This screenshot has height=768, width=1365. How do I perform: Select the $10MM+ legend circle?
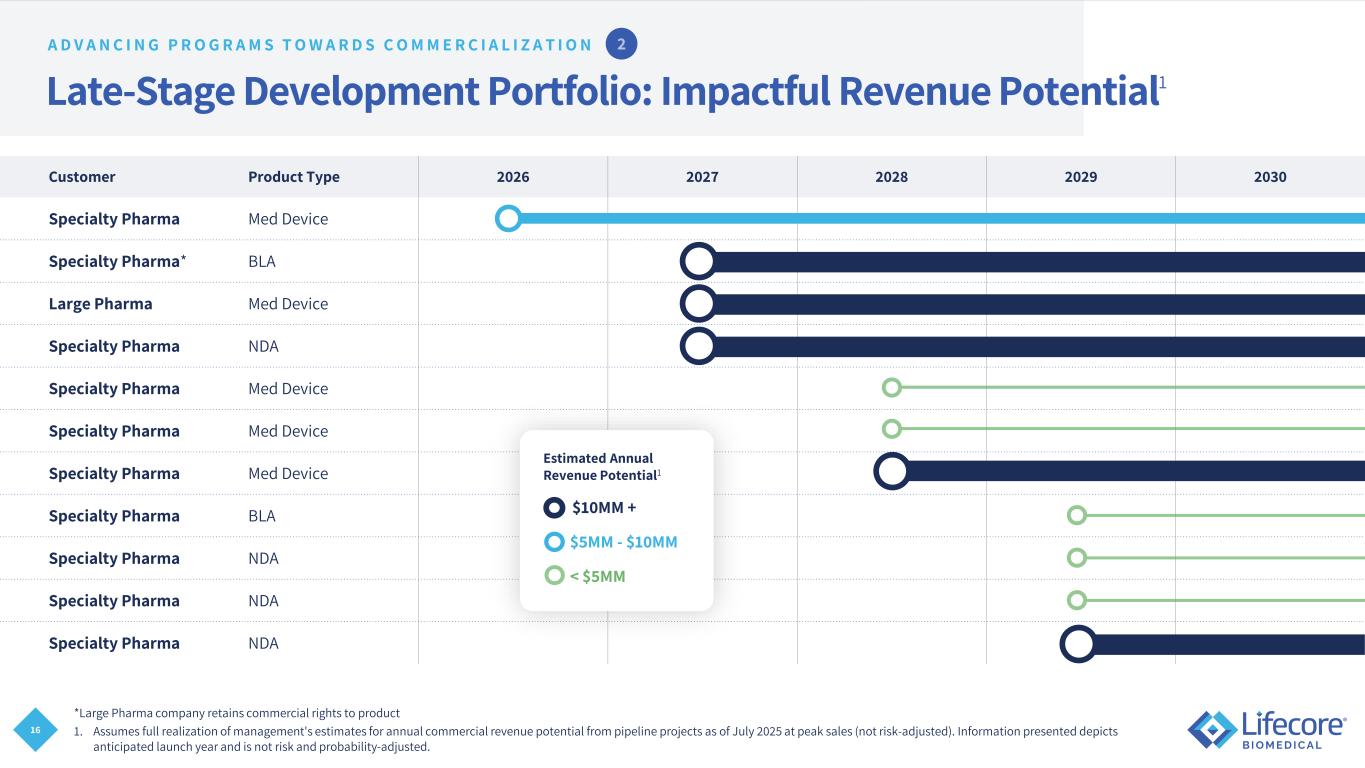point(554,508)
